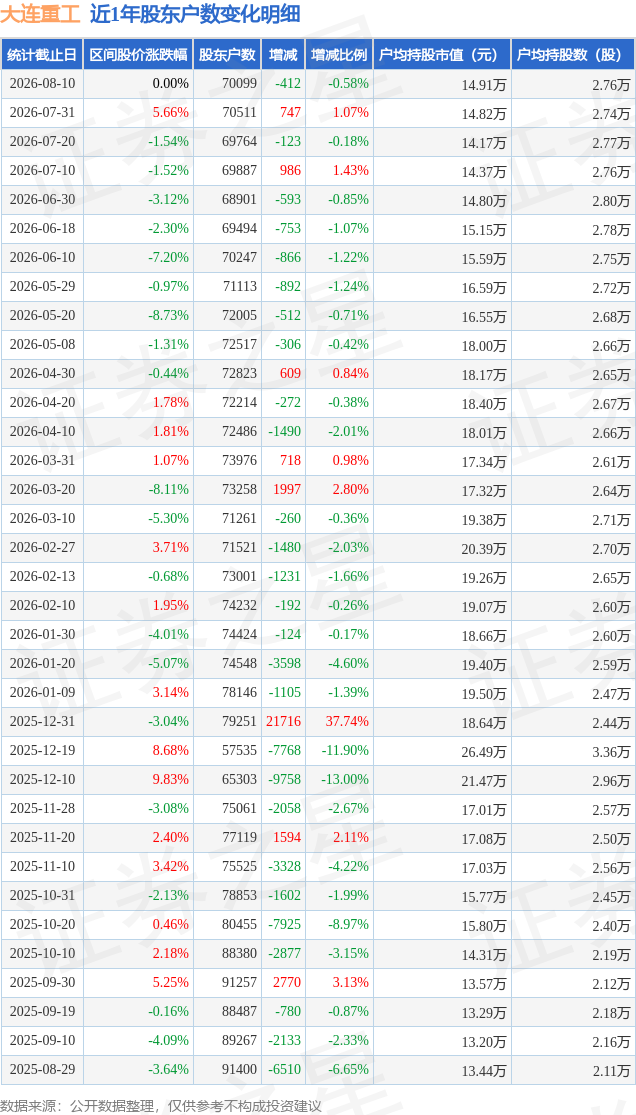The height and width of the screenshot is (1115, 636).
Task: Click the 91400 shareholder count cell
Action: click(x=238, y=1069)
